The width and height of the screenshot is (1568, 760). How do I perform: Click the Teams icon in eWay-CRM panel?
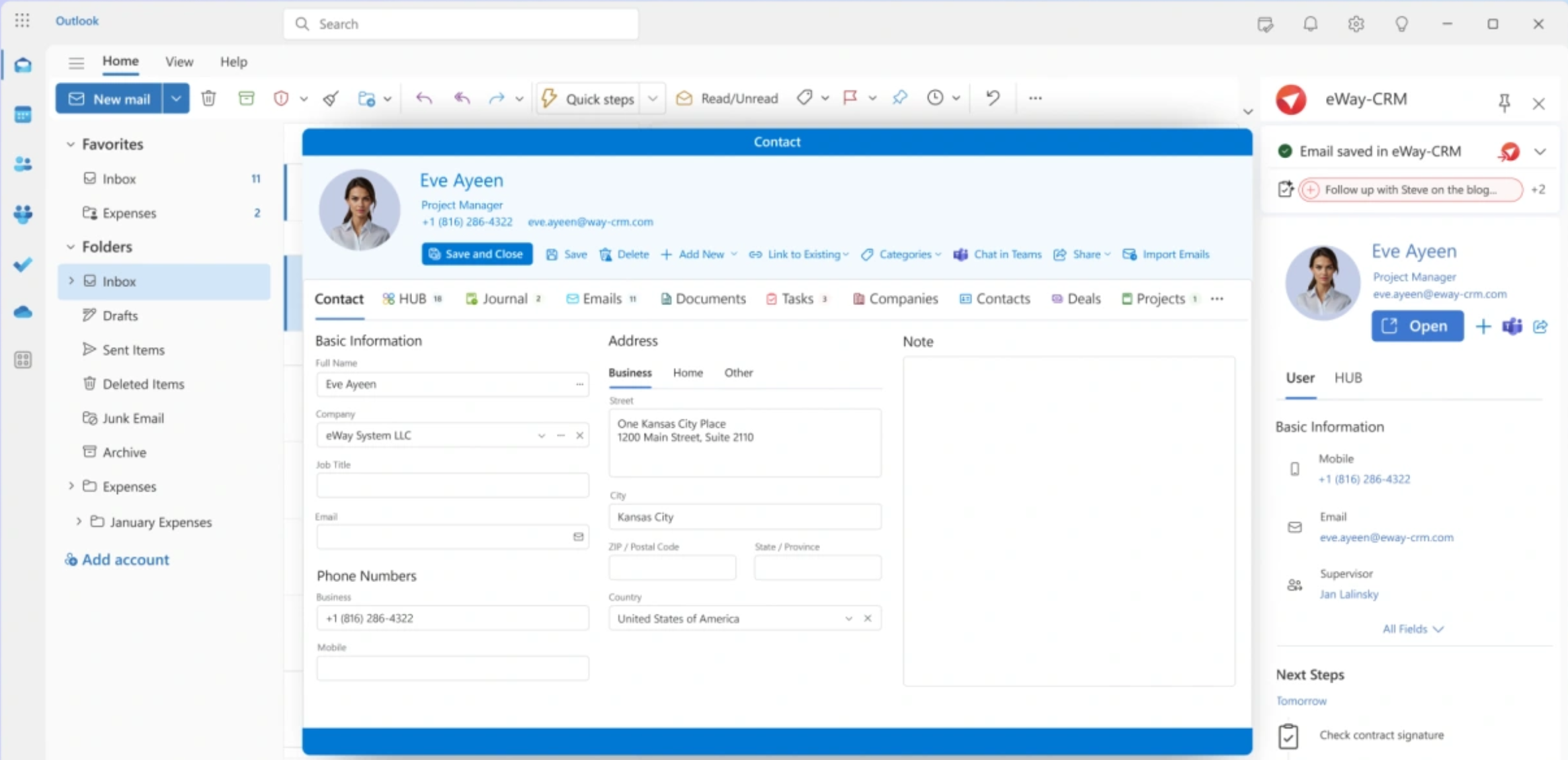click(1512, 326)
